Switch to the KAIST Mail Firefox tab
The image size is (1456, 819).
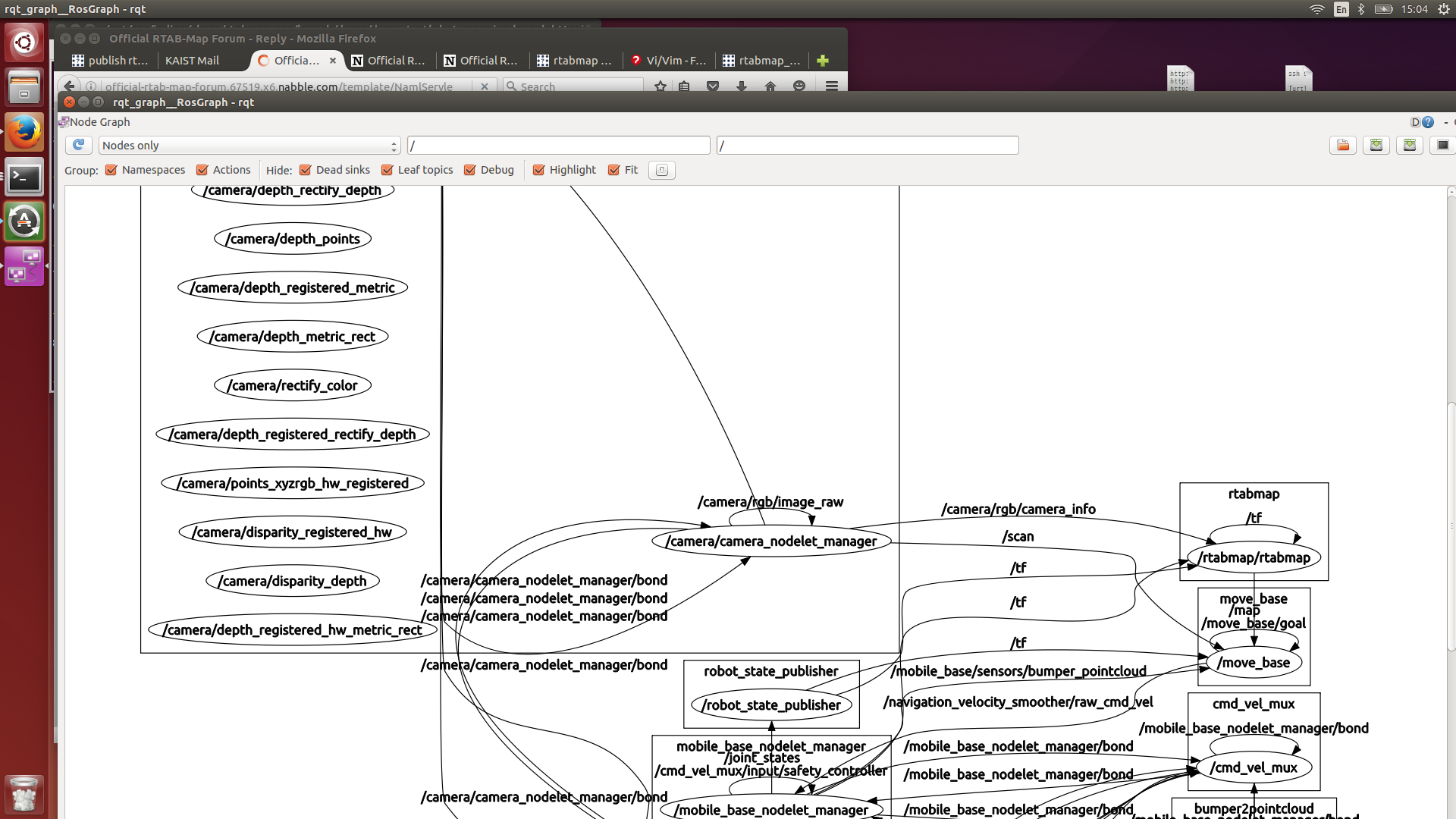click(x=192, y=61)
